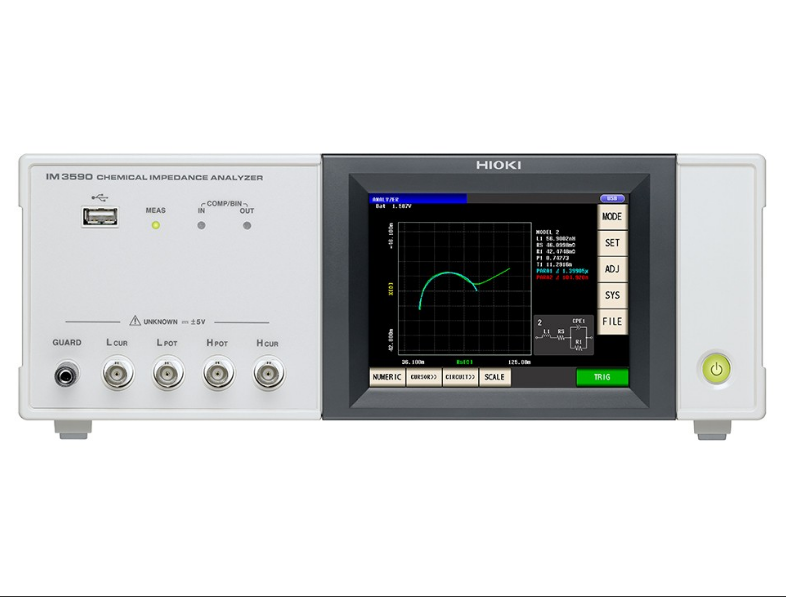Select the H POT BNC connector
Screen dimensions: 786x597
point(218,375)
